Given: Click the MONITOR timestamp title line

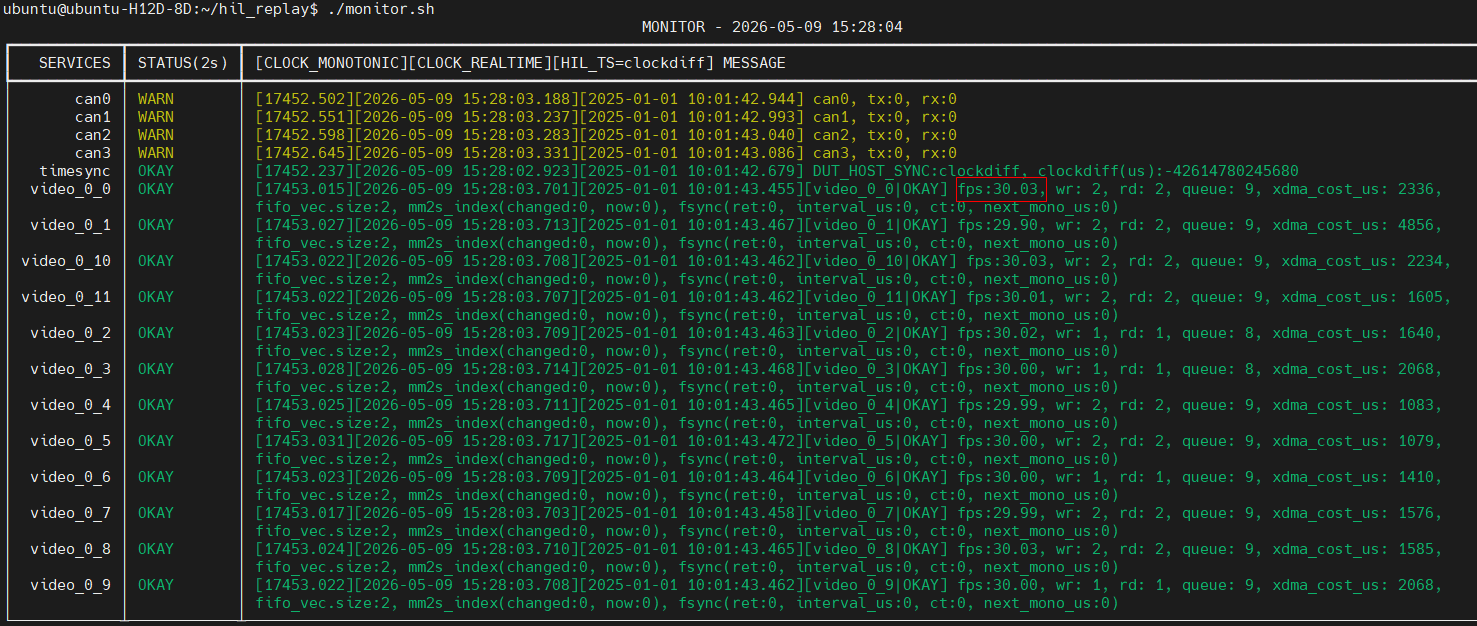Looking at the screenshot, I should click(772, 27).
